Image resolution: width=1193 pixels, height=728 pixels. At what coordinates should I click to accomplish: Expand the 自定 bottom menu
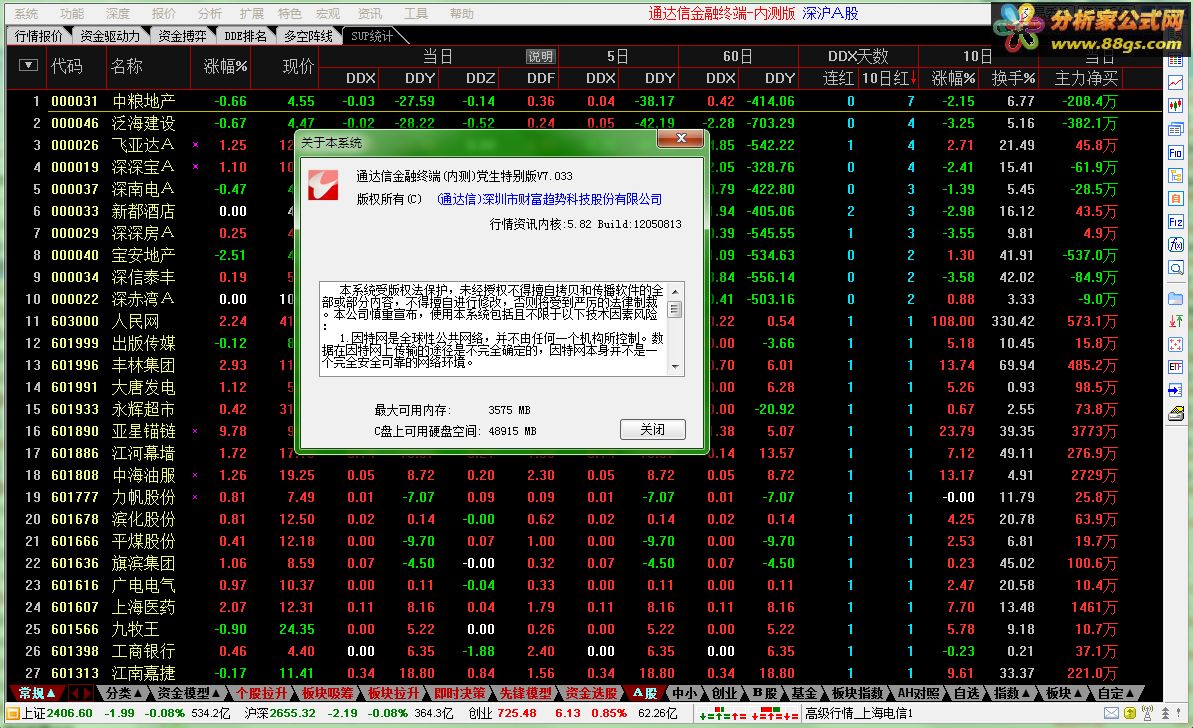pos(1115,693)
